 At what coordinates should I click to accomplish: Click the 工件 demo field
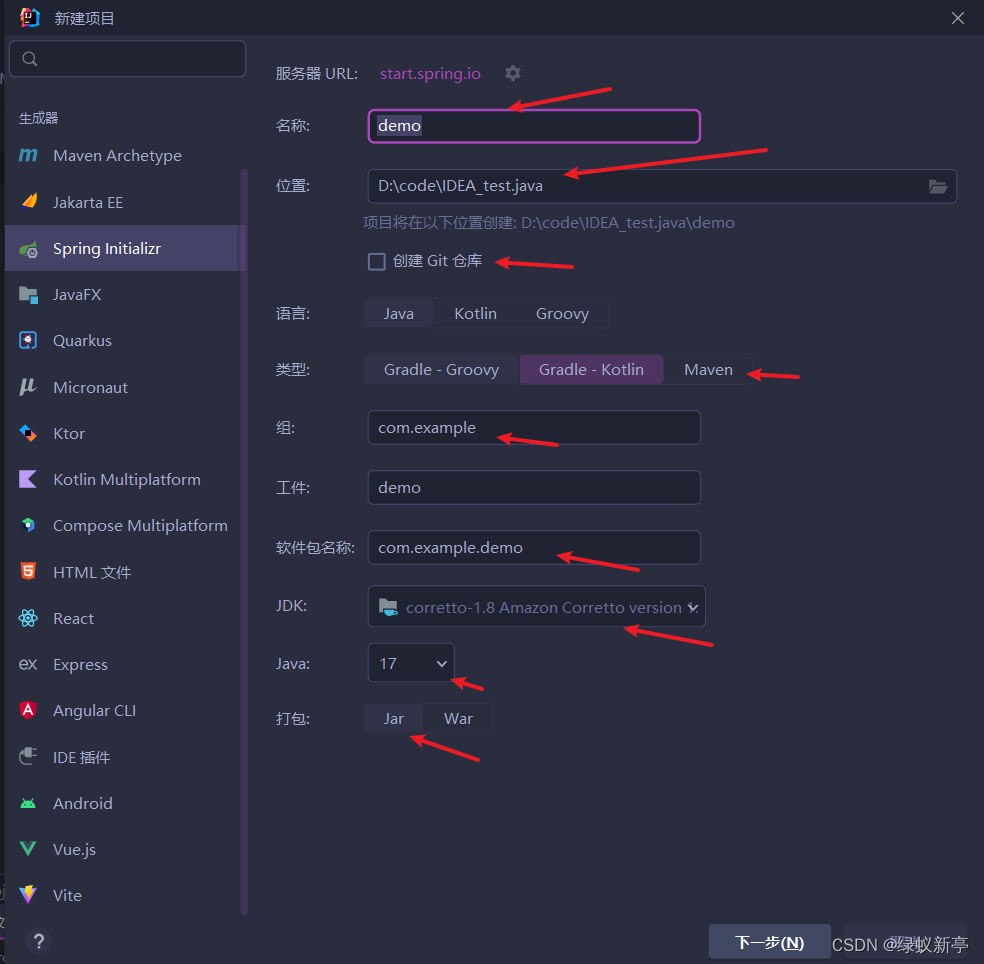point(534,488)
